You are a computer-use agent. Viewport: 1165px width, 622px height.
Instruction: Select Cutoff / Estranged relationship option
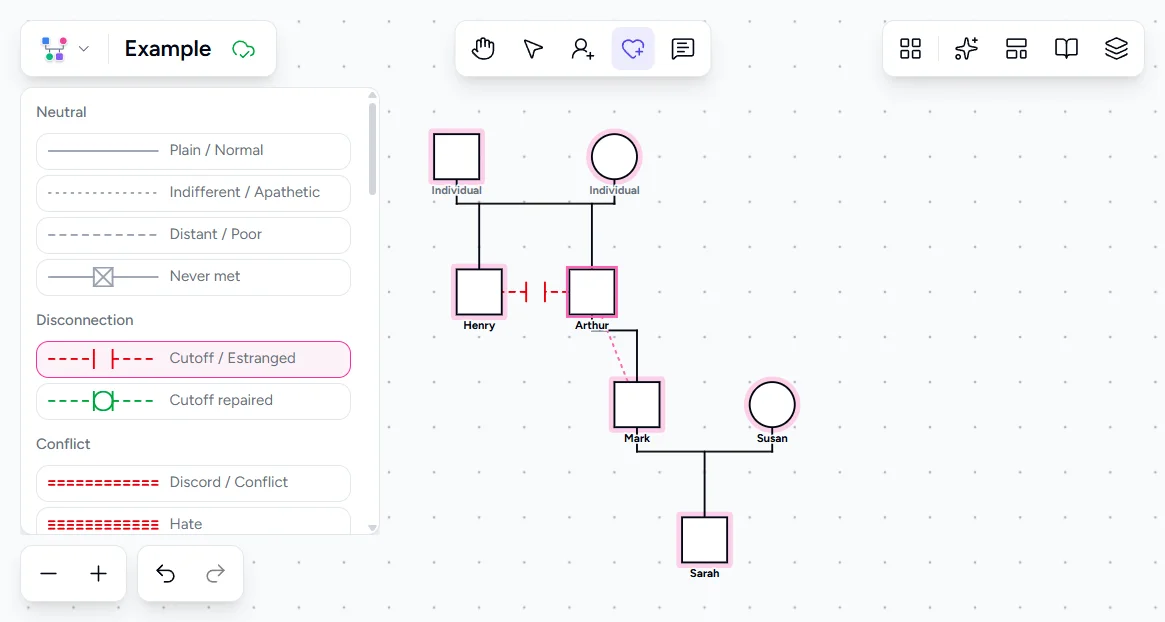(193, 359)
